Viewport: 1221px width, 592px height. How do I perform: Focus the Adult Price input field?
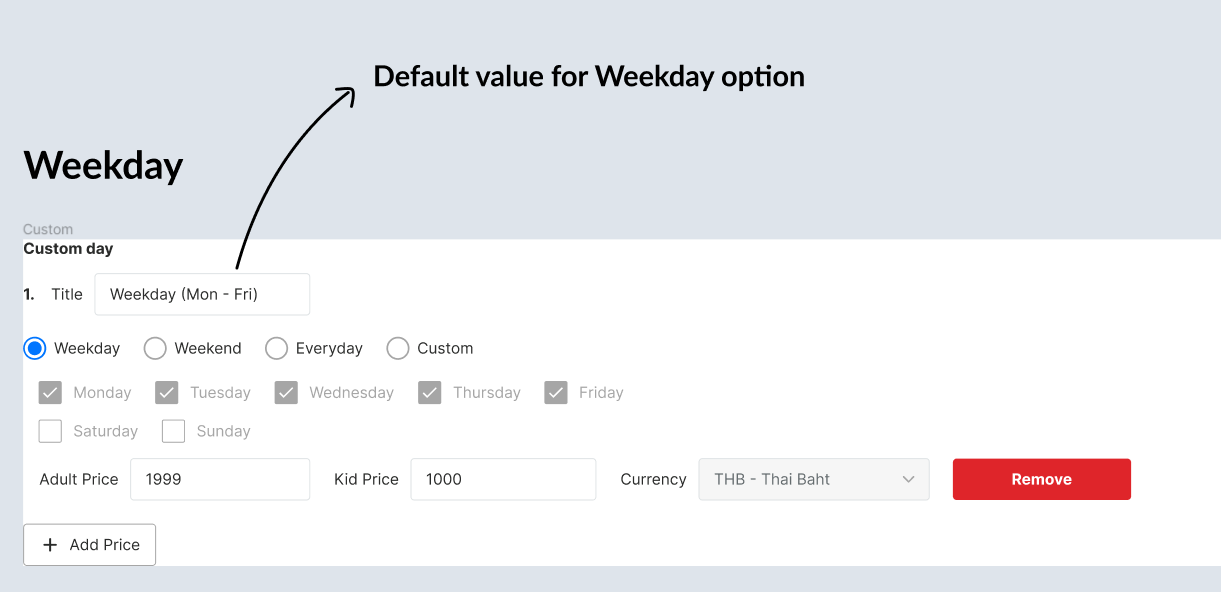[220, 479]
